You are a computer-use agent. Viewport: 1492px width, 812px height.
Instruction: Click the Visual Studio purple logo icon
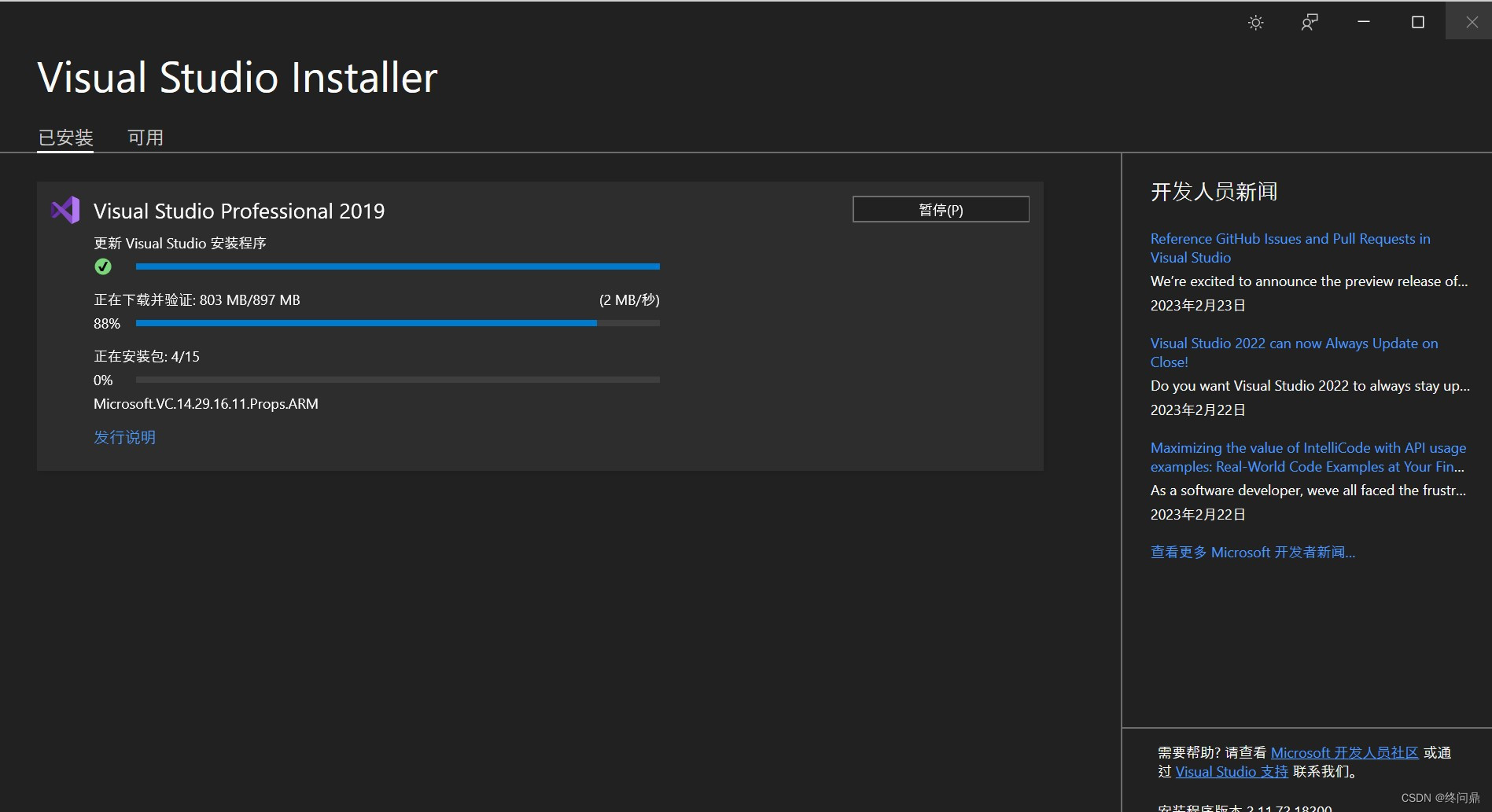65,210
